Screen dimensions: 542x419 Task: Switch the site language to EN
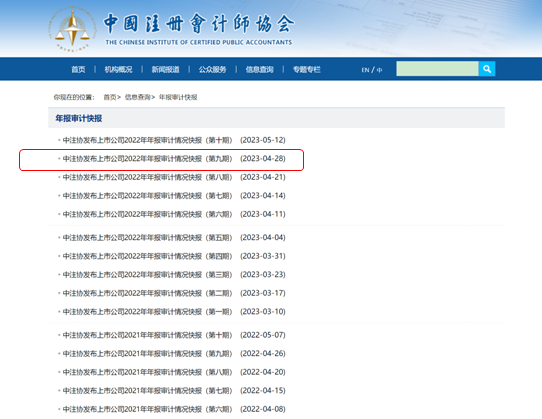365,70
